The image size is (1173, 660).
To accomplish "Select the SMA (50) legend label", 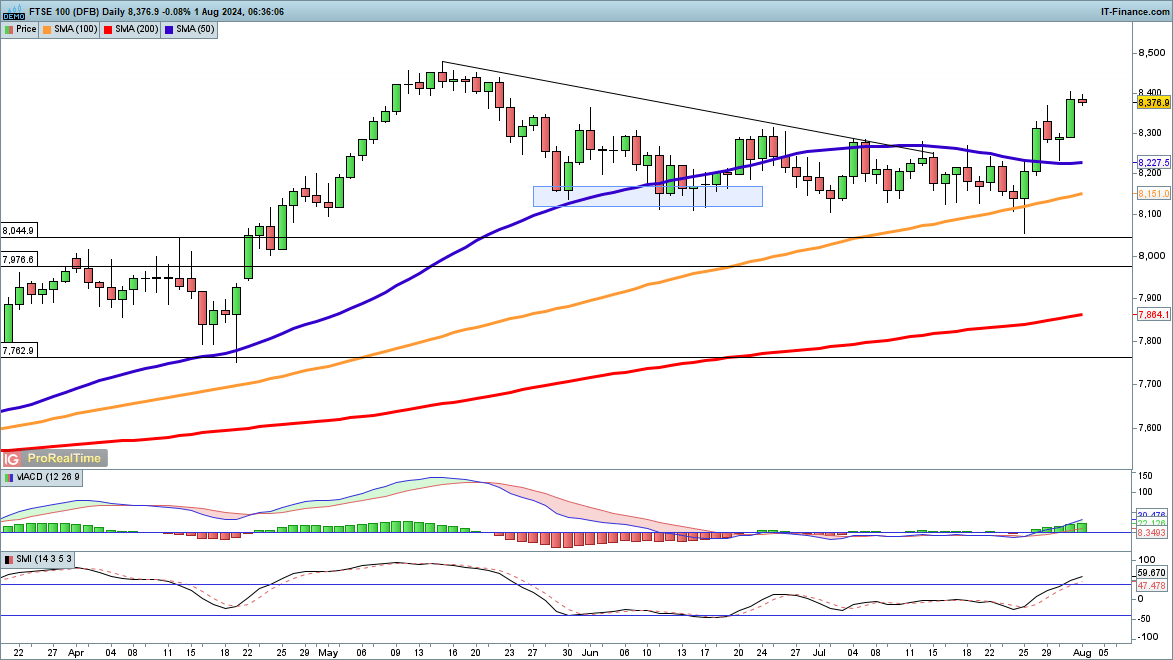I will pos(194,30).
